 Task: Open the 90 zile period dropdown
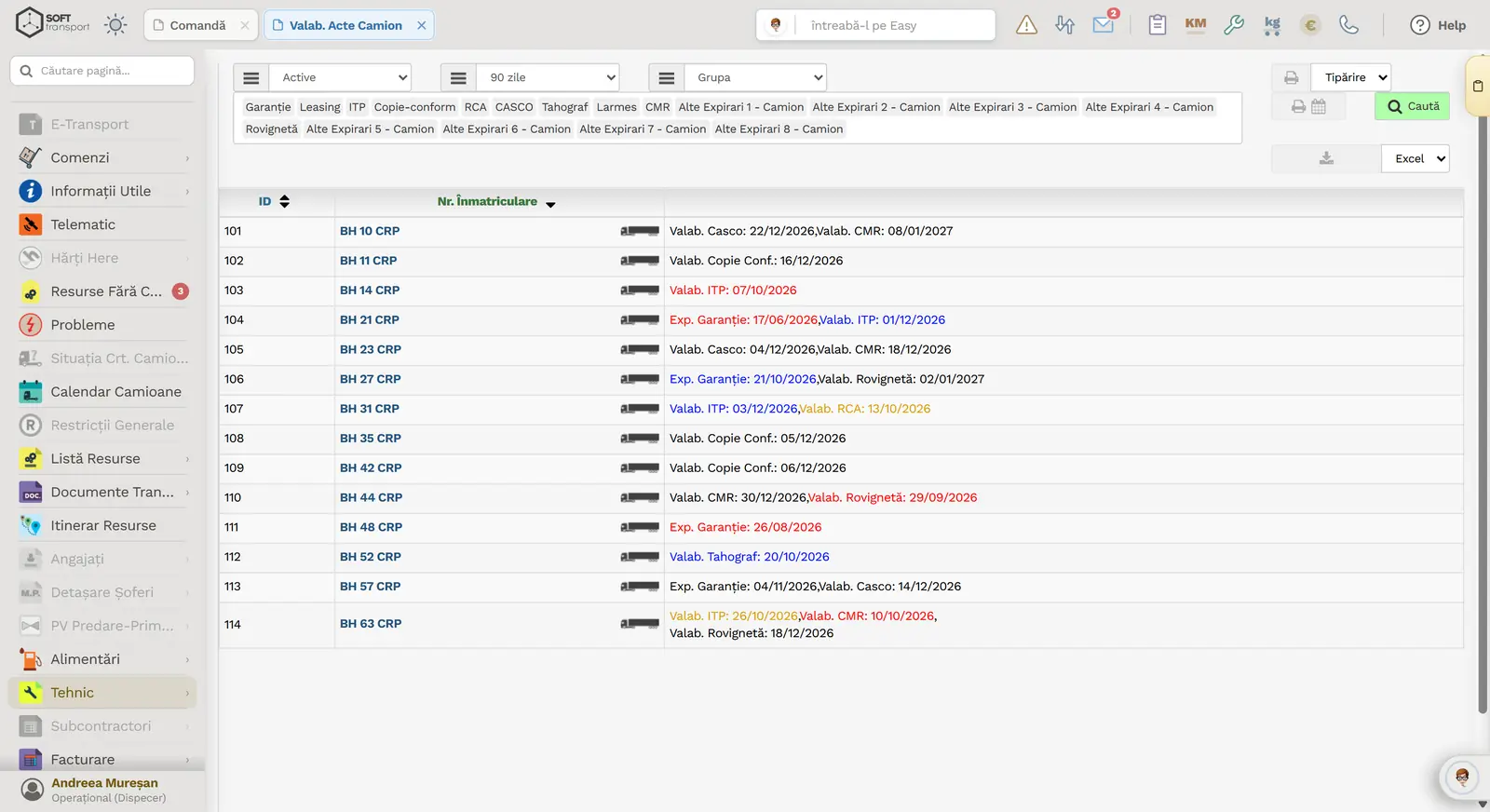(548, 77)
